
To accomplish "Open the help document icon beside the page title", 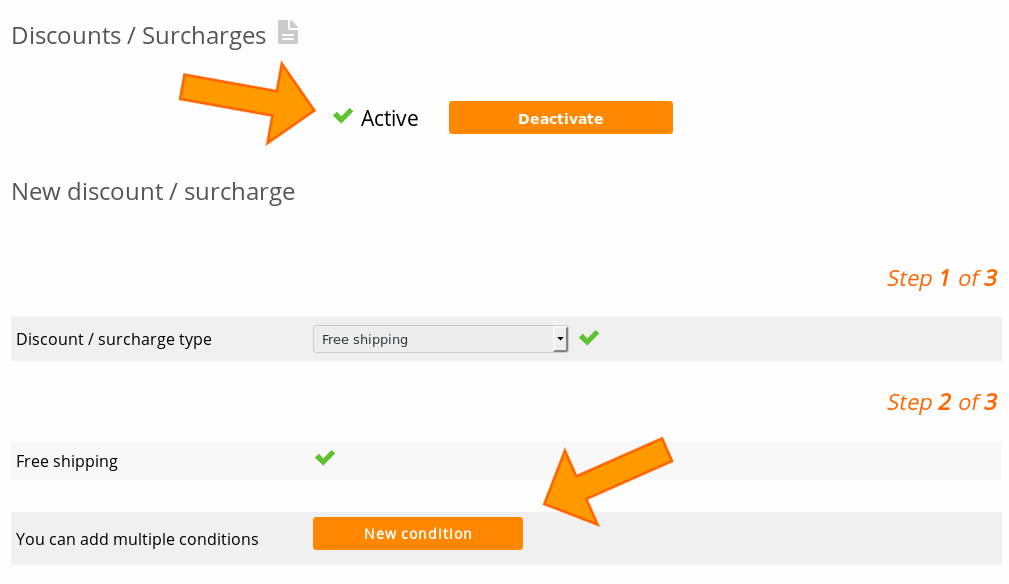I will click(x=287, y=31).
